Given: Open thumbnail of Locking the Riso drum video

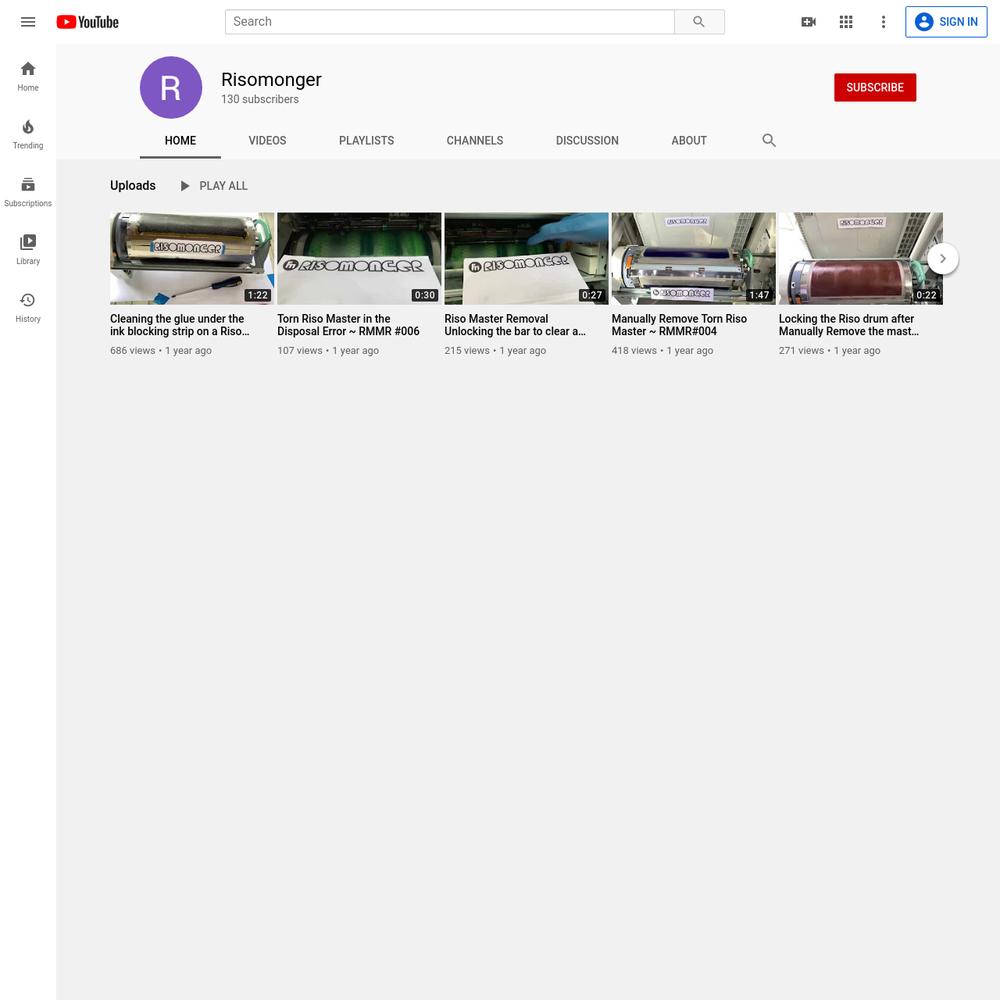Looking at the screenshot, I should [860, 258].
